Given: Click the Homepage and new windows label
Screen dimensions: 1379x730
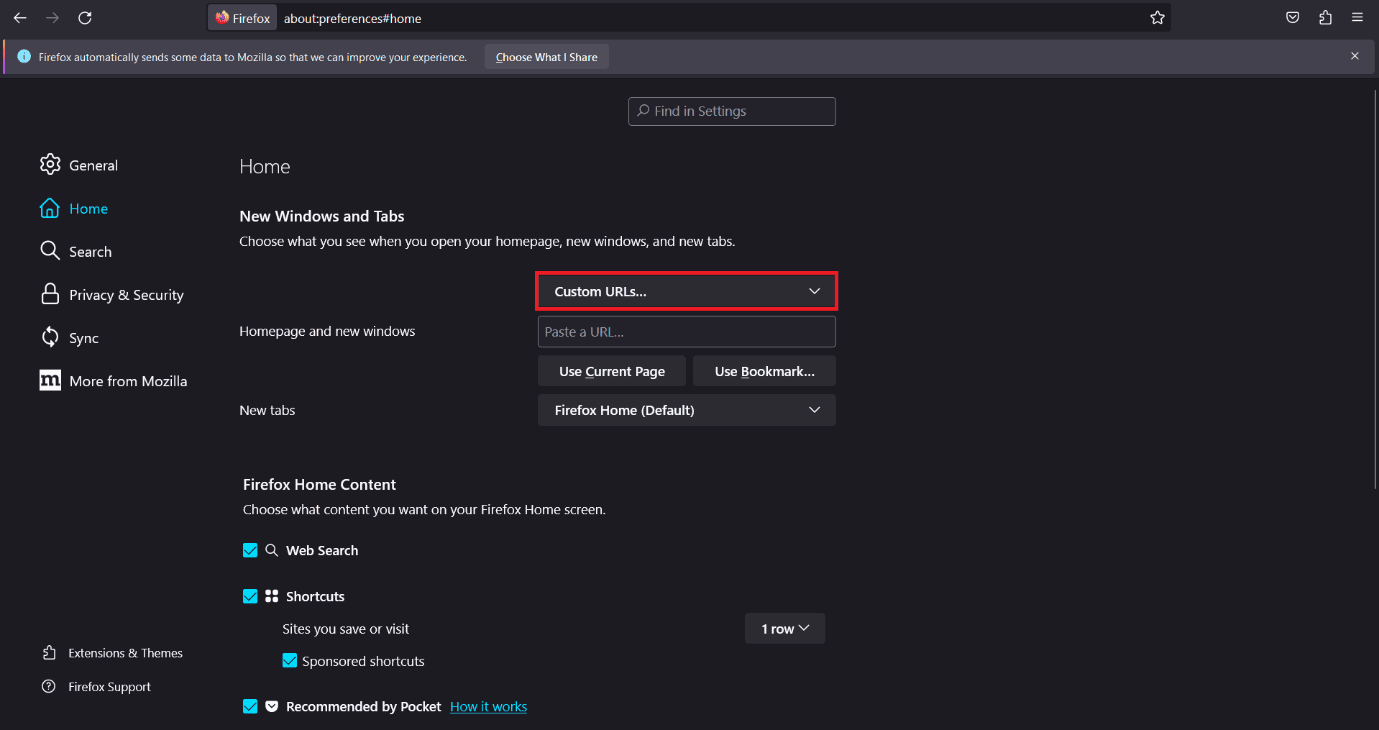Looking at the screenshot, I should pos(327,331).
